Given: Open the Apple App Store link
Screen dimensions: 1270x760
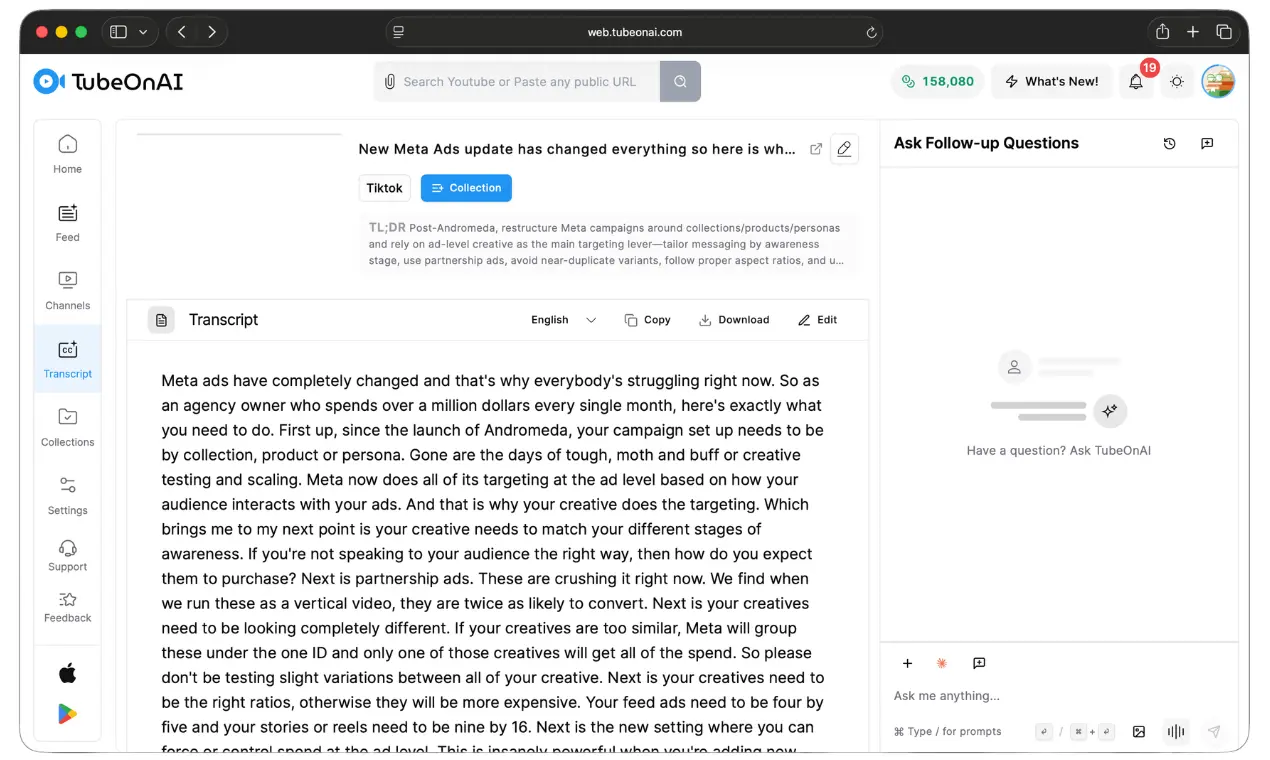Looking at the screenshot, I should tap(67, 673).
